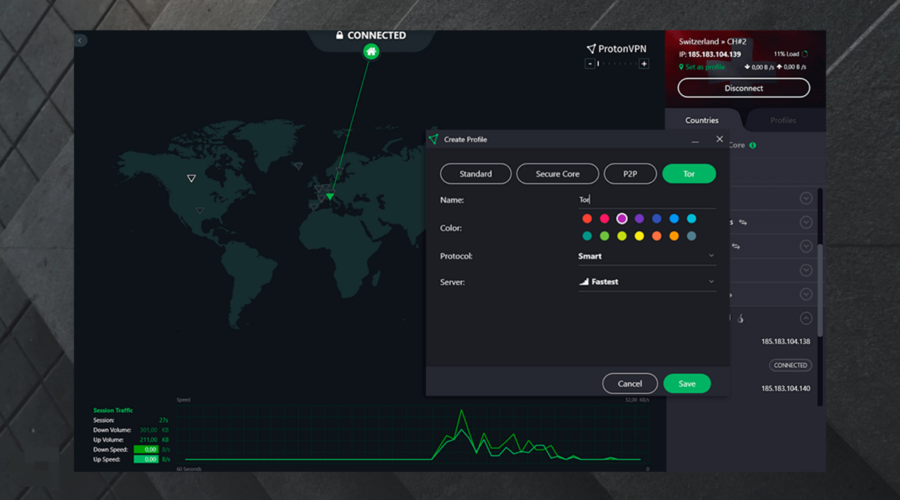This screenshot has height=500, width=900.
Task: Pick the yellow color swatch
Action: 639,236
